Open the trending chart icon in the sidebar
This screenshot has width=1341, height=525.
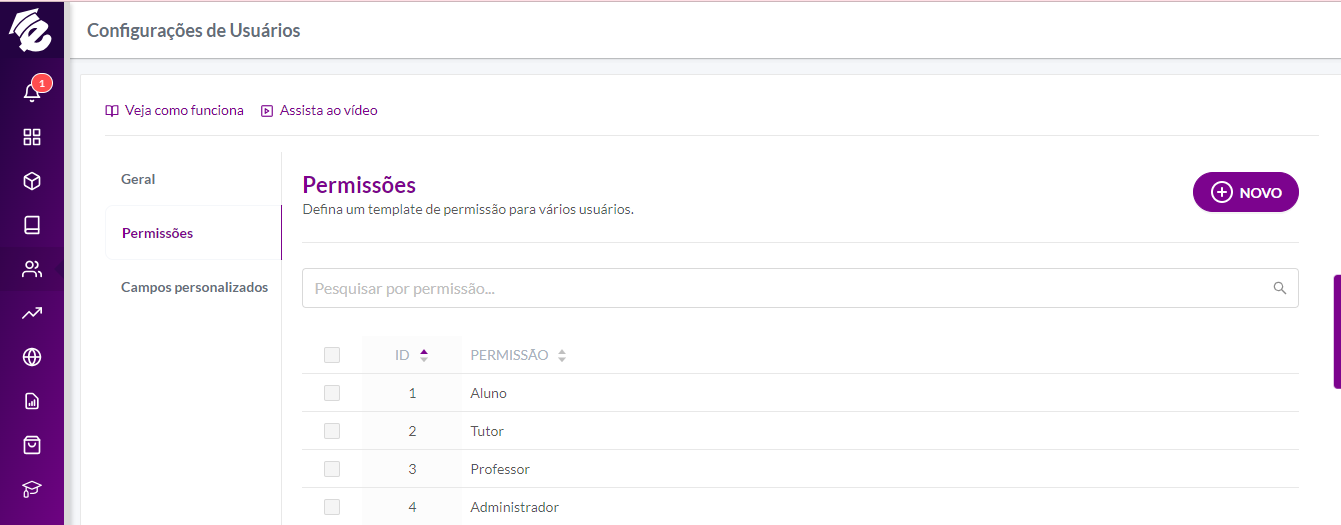pyautogui.click(x=32, y=313)
